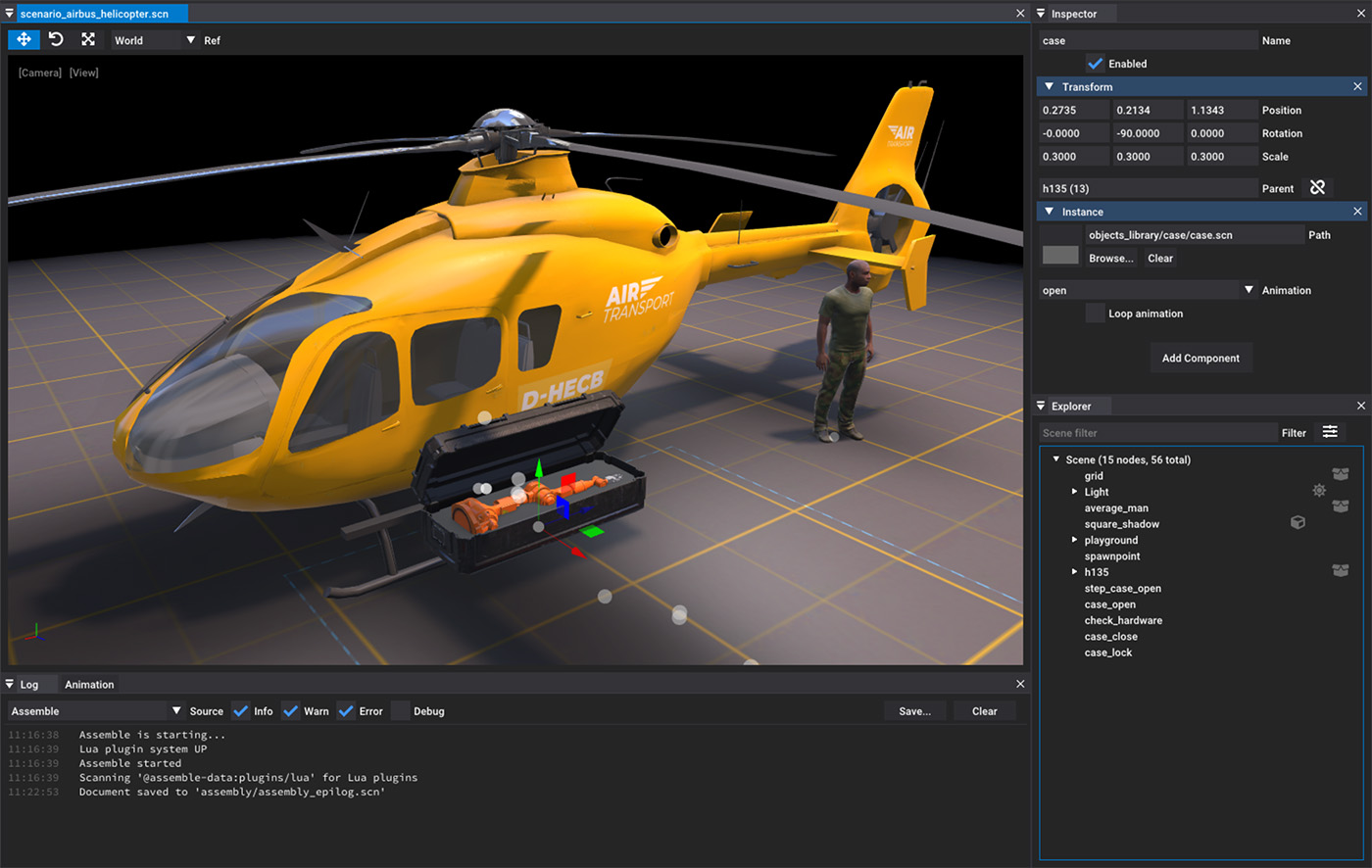
Task: Select the Scale tool in the toolbar
Action: [88, 39]
